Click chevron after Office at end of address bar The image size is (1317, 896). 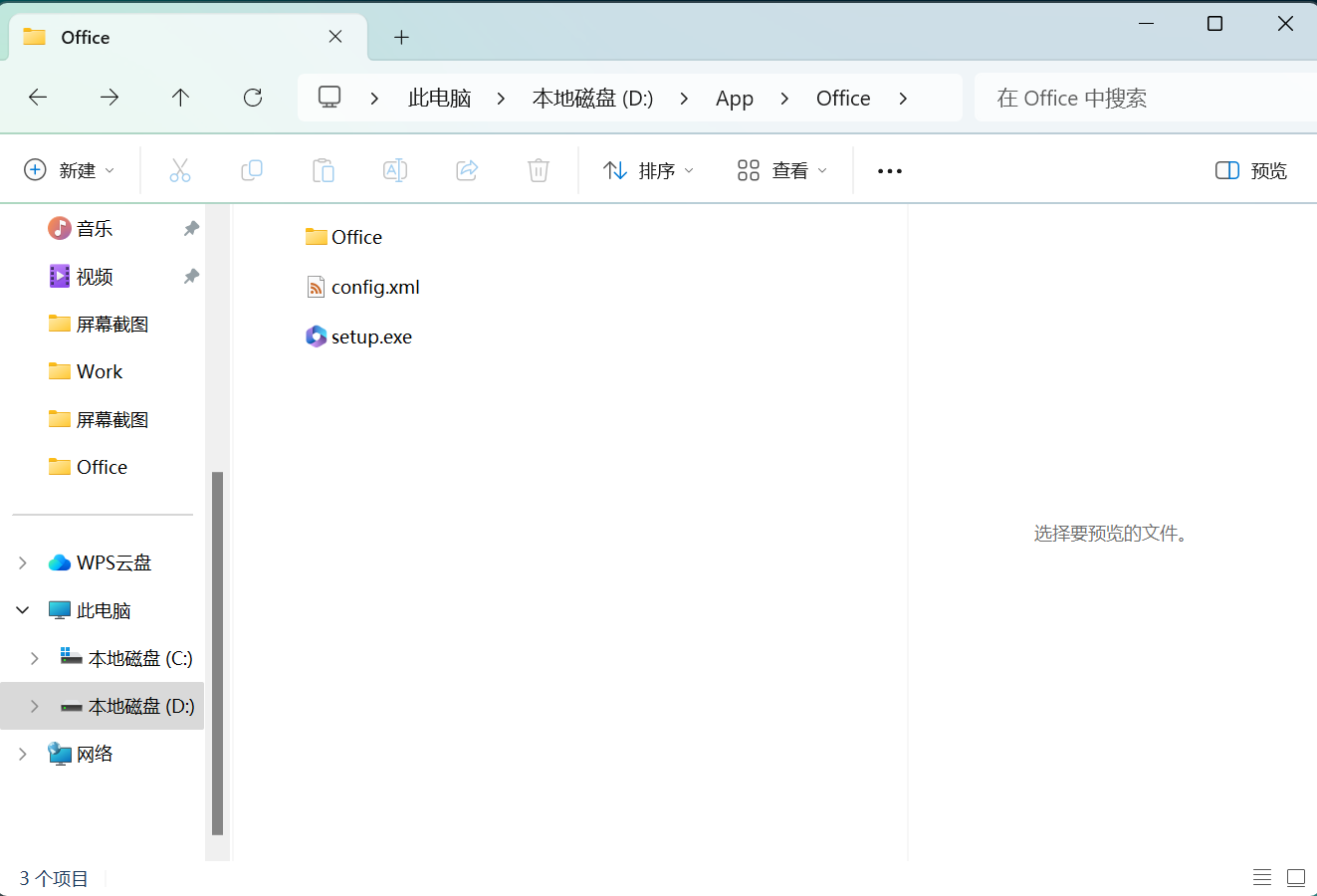click(903, 98)
